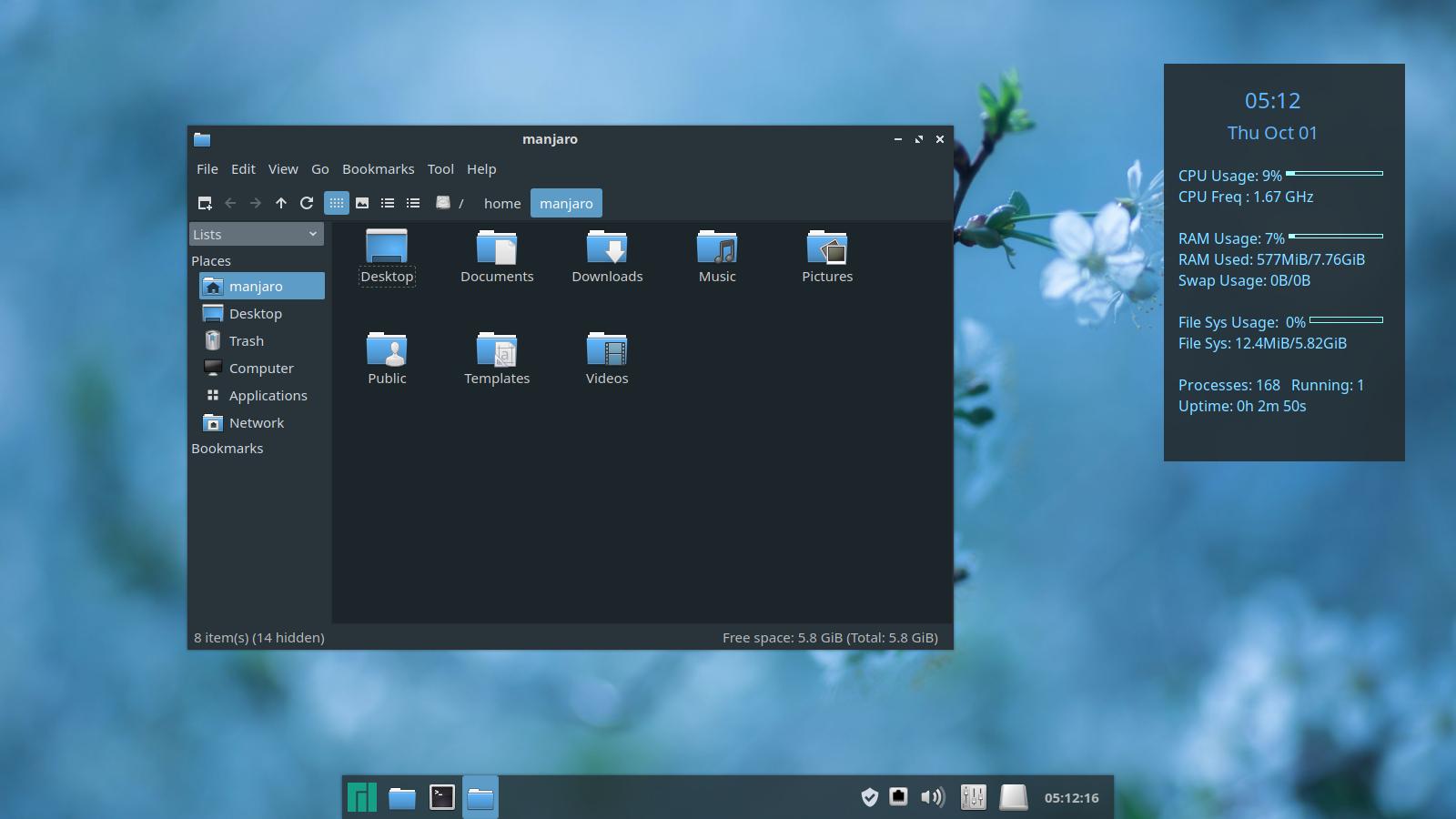Go up to the parent folder

tap(281, 203)
